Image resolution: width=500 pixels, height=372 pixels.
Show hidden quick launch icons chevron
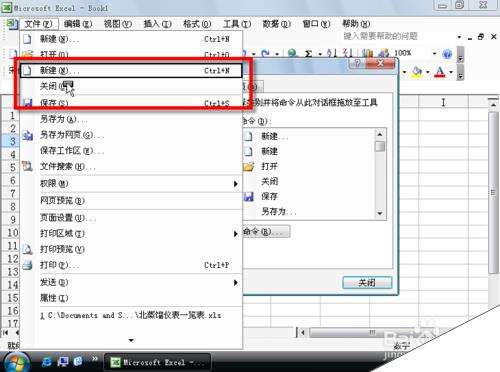click(x=95, y=359)
